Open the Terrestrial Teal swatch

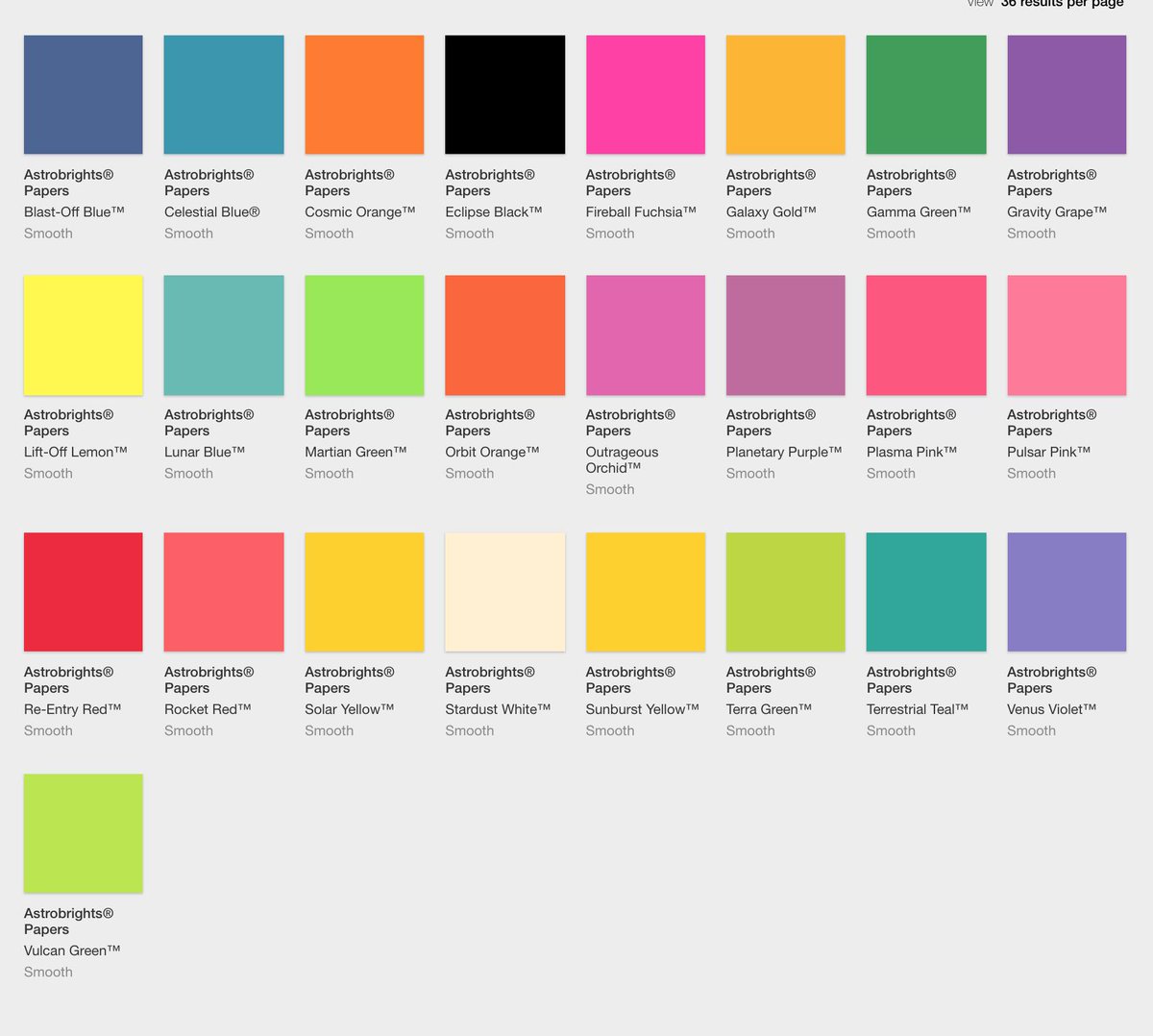click(926, 593)
